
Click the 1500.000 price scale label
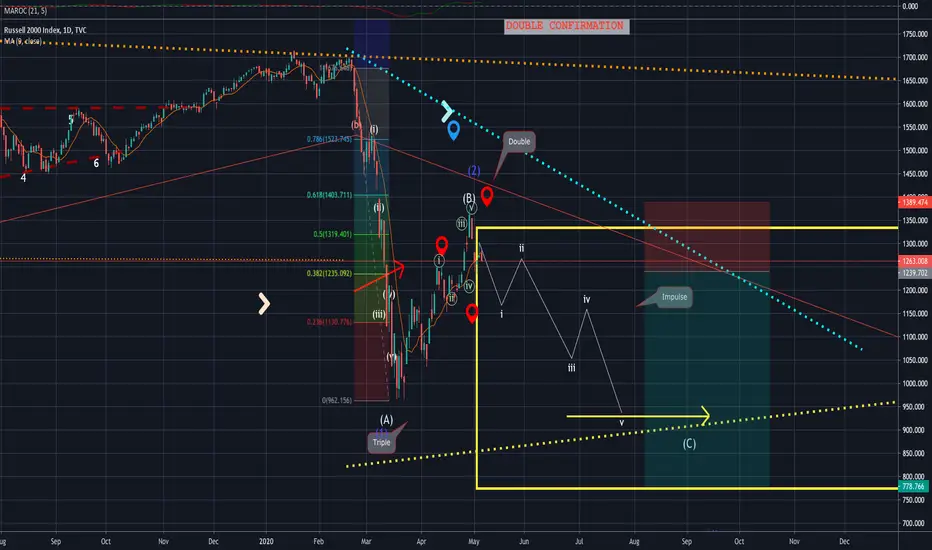[x=915, y=151]
